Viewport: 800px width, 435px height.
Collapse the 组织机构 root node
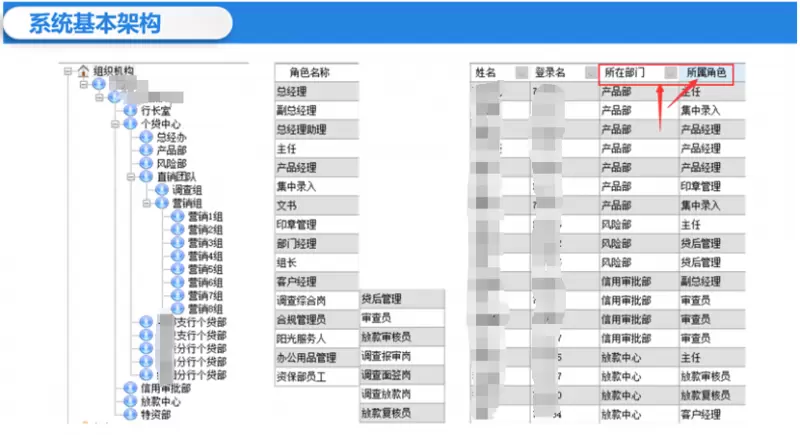pyautogui.click(x=67, y=72)
